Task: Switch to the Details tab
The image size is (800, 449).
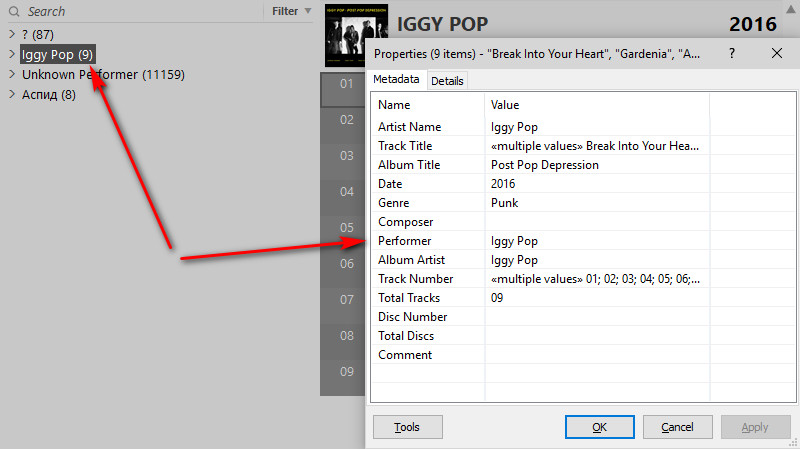Action: coord(447,81)
